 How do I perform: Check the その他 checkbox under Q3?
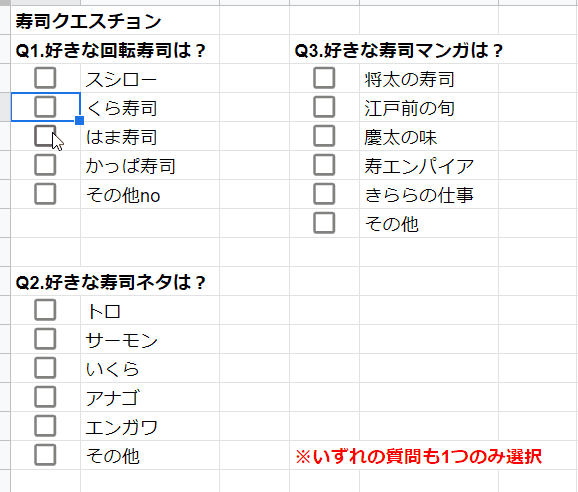[324, 223]
